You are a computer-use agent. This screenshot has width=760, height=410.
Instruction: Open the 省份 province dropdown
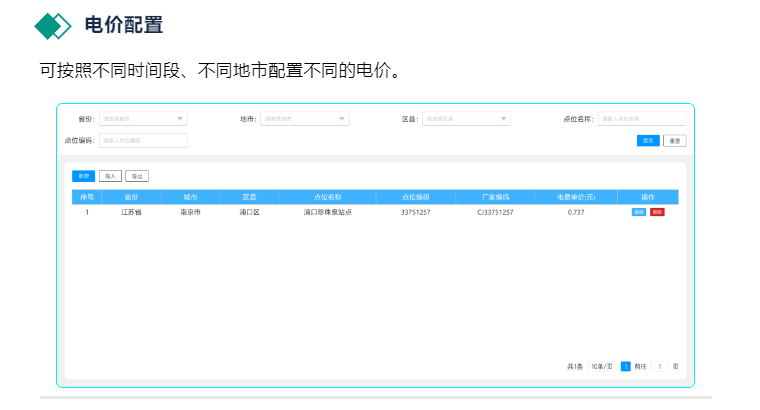[143, 119]
